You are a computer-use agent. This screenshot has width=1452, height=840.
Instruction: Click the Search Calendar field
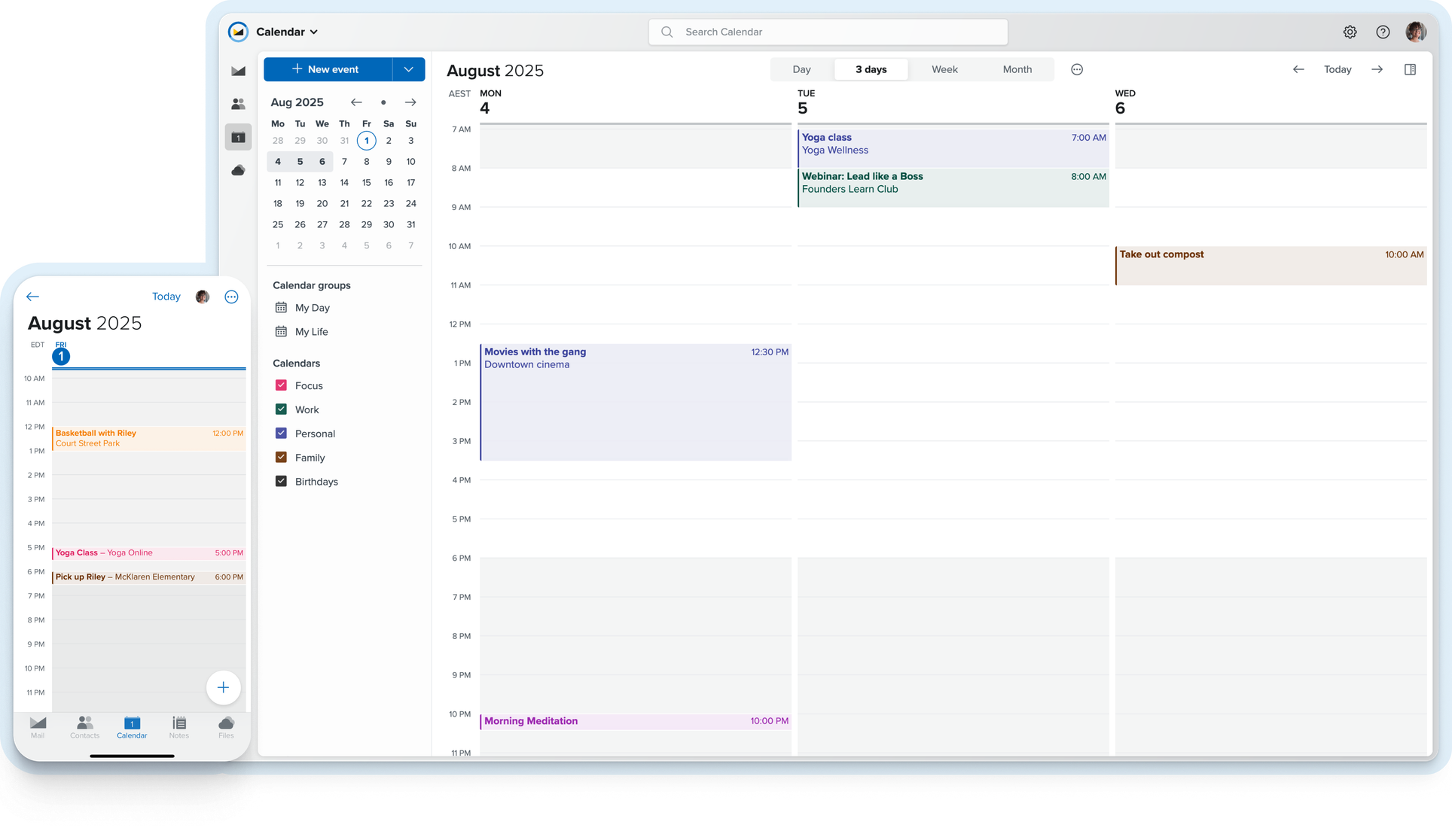(828, 32)
